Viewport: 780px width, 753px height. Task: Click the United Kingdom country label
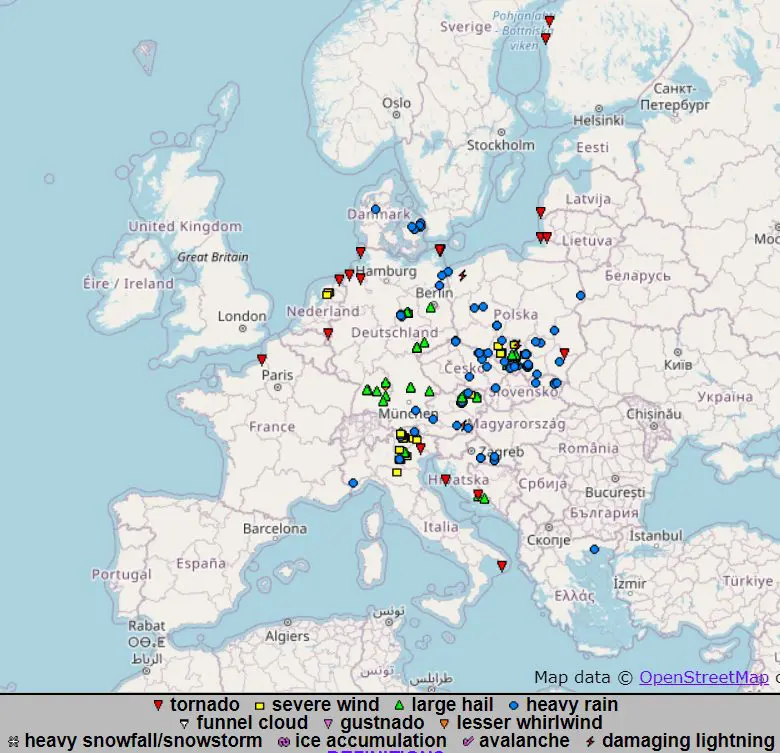[185, 226]
